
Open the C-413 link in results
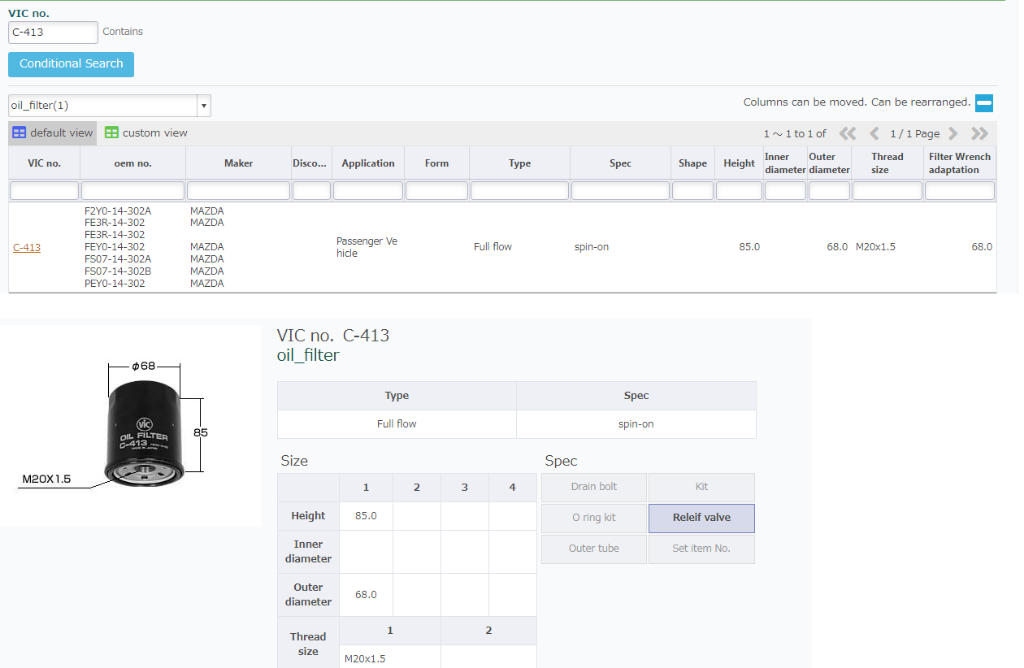[27, 247]
